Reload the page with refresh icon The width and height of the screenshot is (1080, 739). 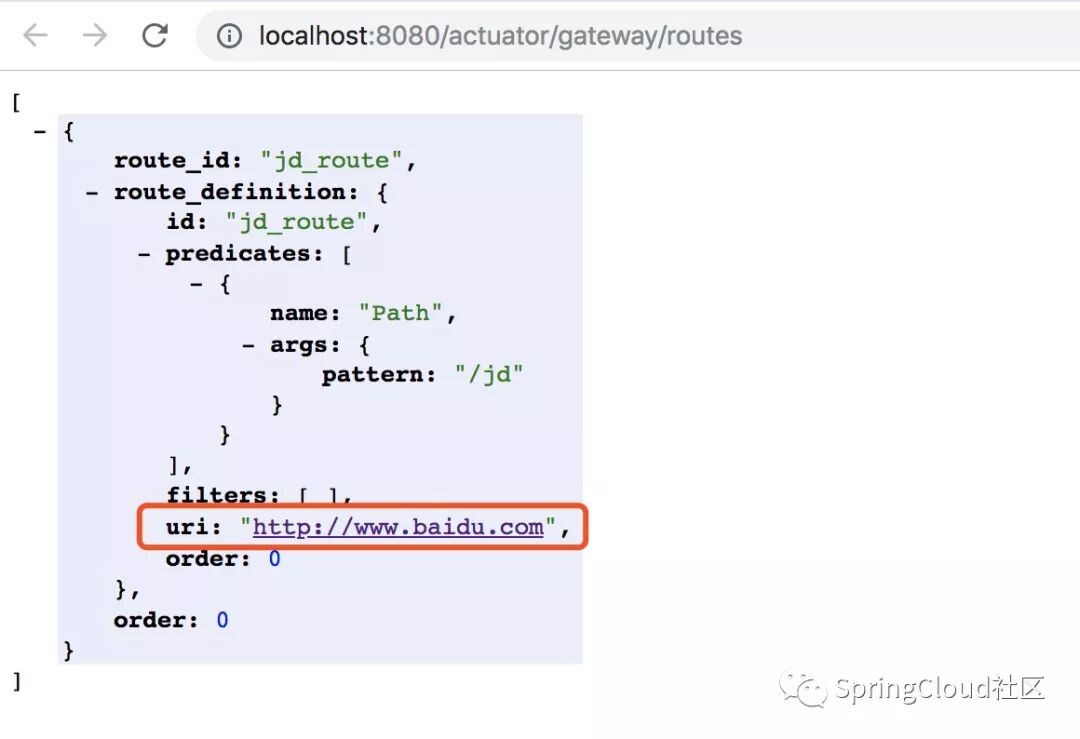click(x=155, y=35)
